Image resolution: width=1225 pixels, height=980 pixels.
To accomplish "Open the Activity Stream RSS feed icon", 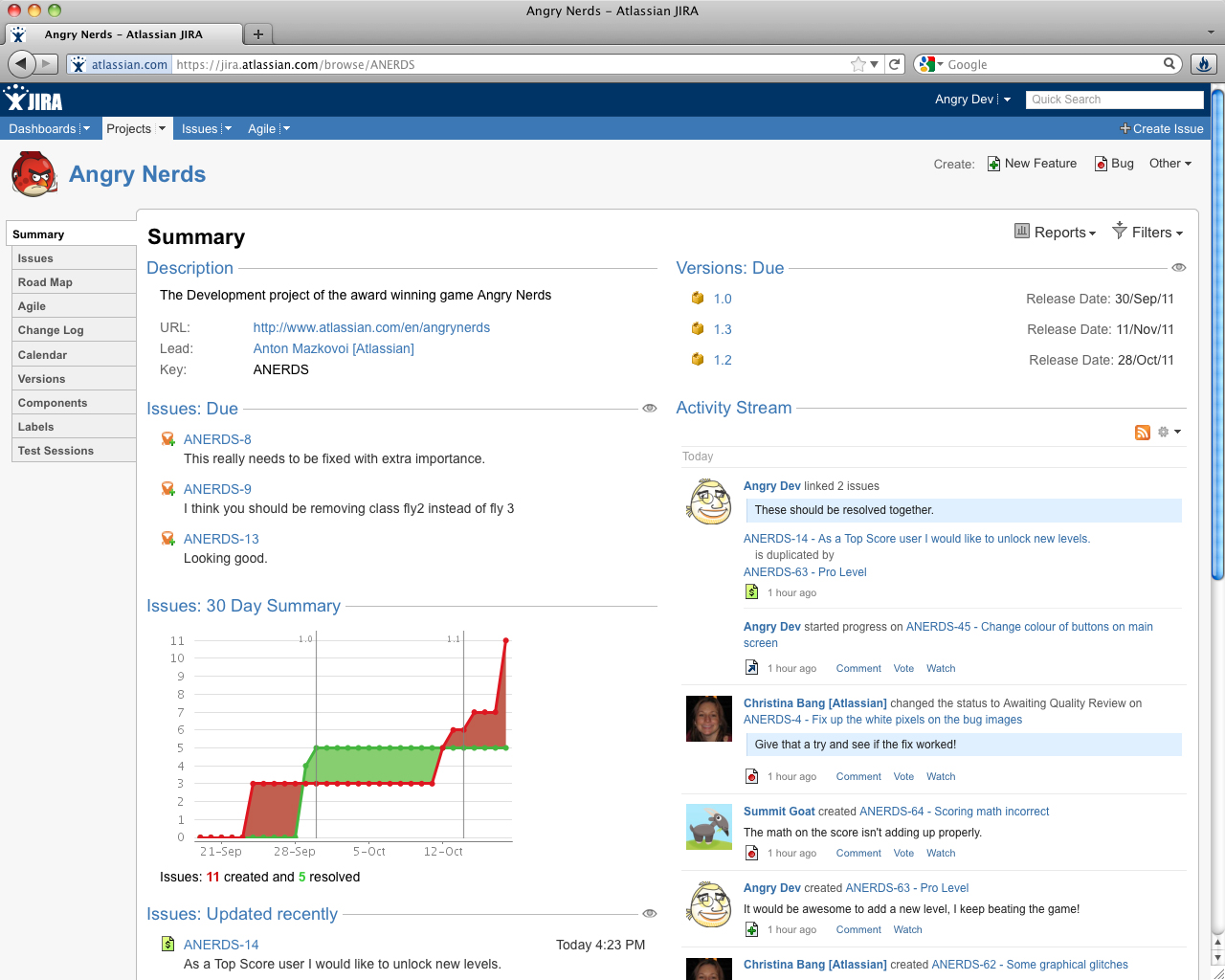I will point(1142,433).
